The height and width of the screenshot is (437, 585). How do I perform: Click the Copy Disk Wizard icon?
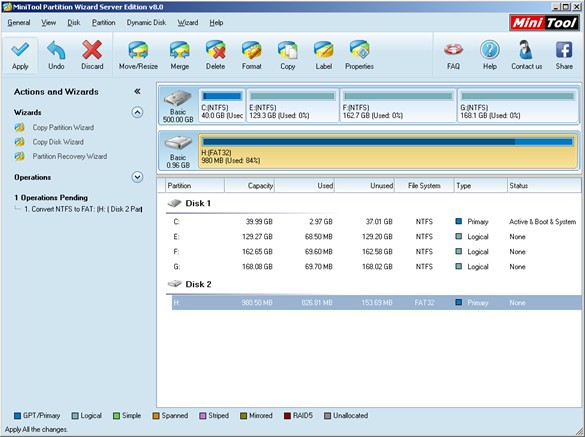(19, 142)
